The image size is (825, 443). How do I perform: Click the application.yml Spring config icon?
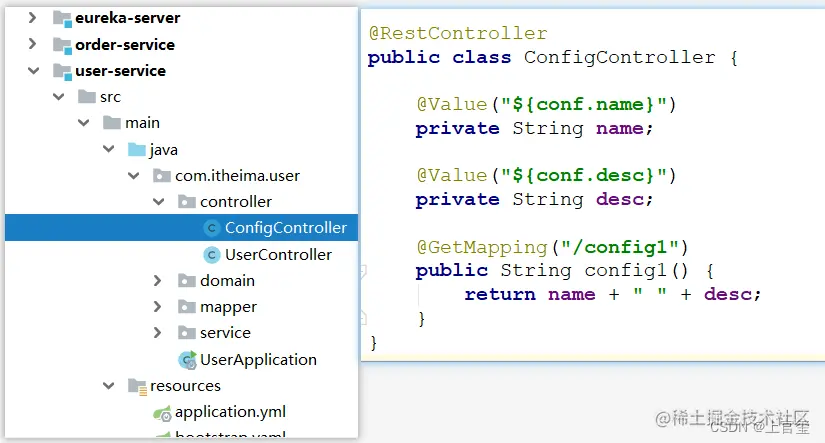[162, 414]
